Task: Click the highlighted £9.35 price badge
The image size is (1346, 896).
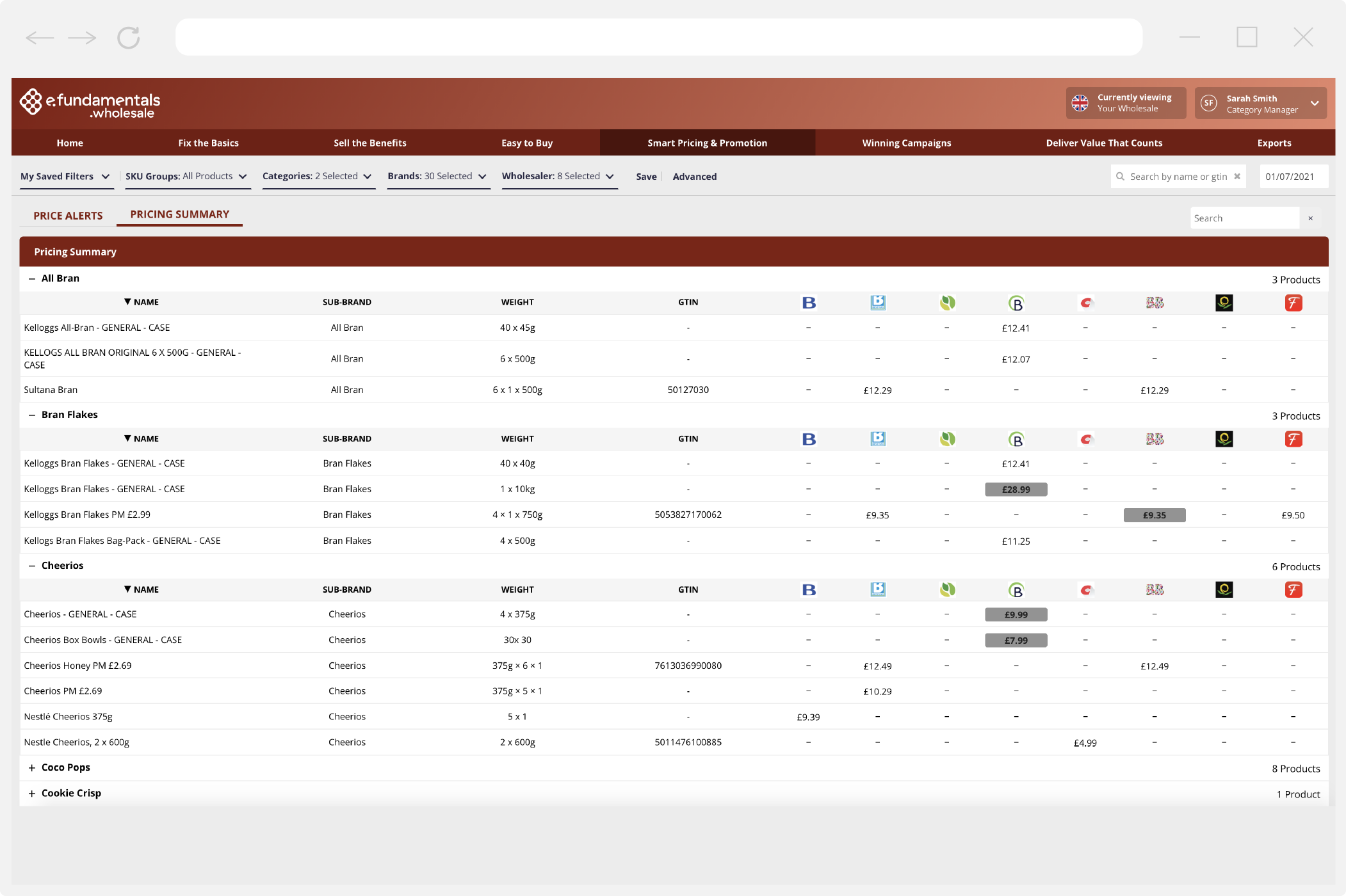Action: click(x=1155, y=515)
